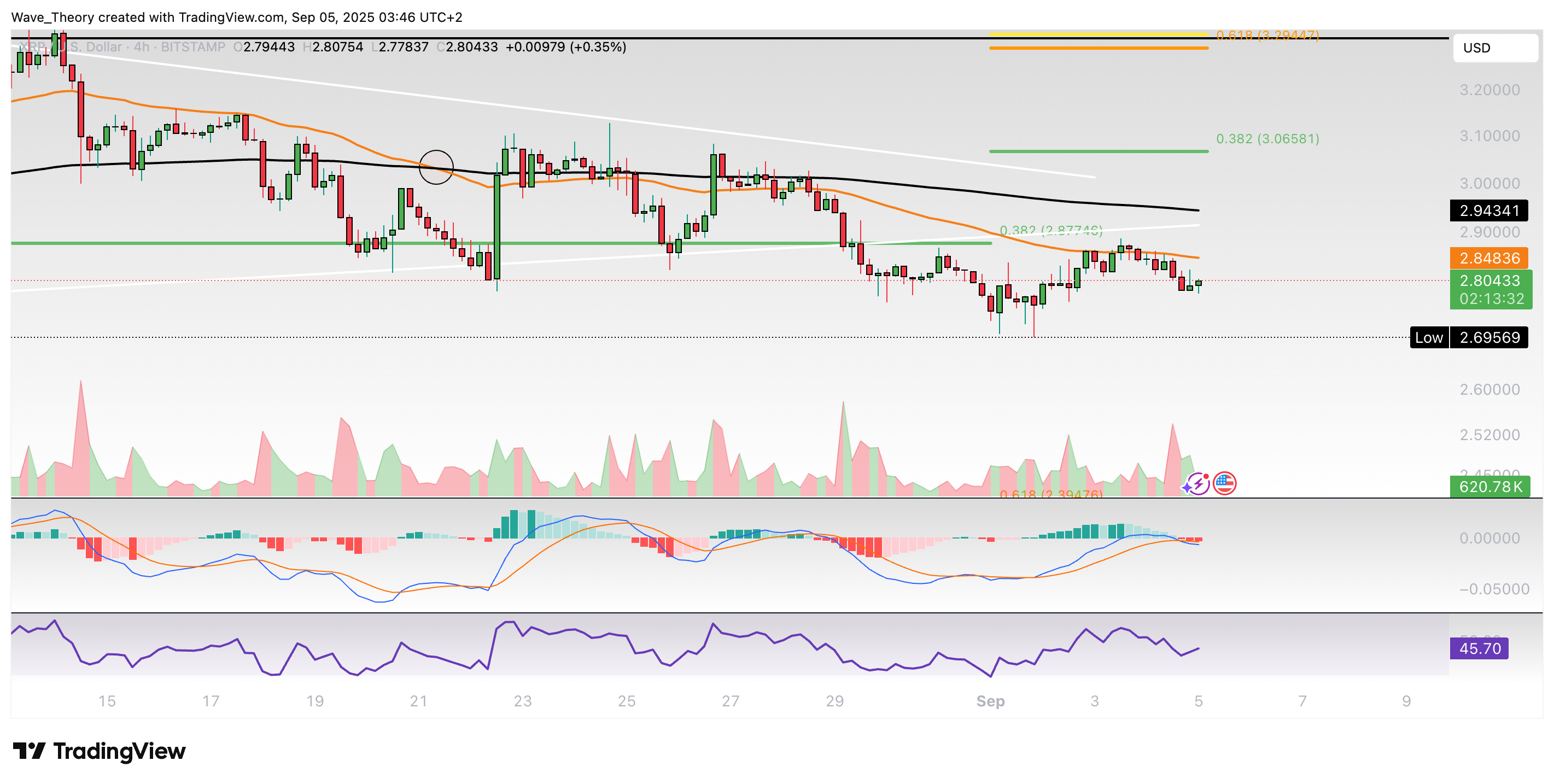Select the 0.618 (3.29447) Fibonacci label
This screenshot has height=784, width=1554.
[x=1267, y=35]
